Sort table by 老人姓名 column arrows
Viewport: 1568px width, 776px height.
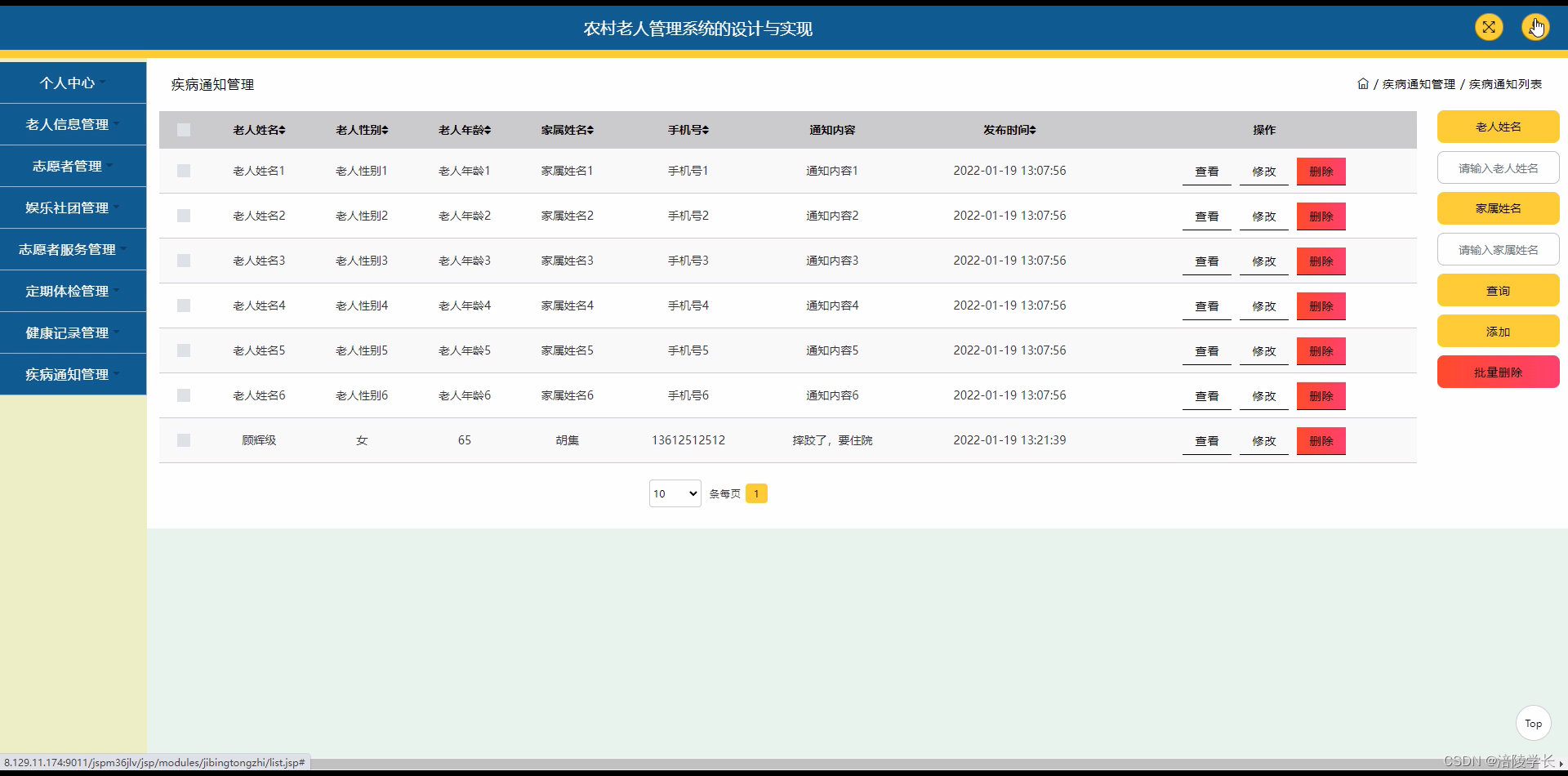click(283, 130)
